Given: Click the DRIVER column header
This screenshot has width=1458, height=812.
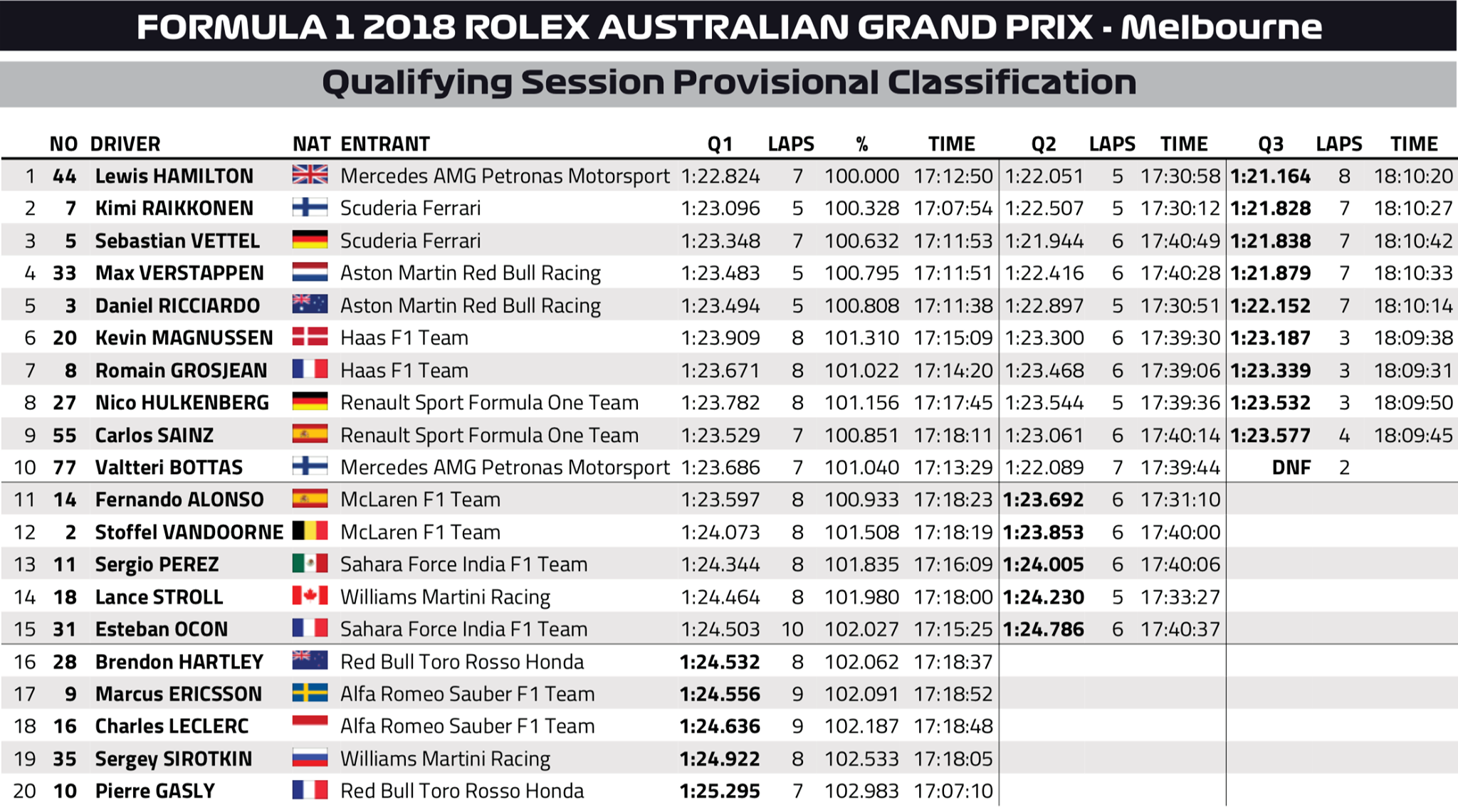Looking at the screenshot, I should tap(125, 144).
